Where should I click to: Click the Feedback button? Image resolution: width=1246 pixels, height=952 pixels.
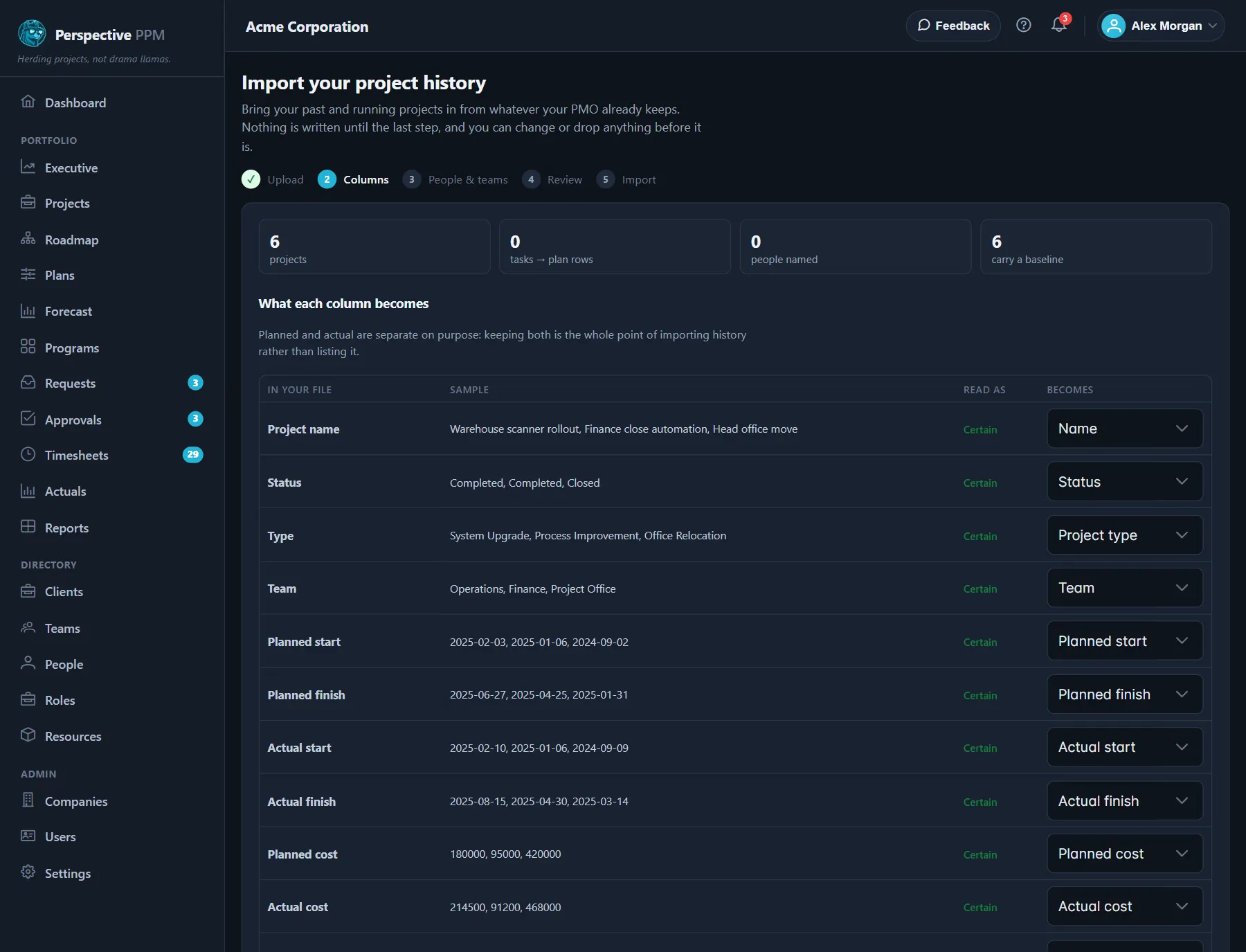[953, 26]
